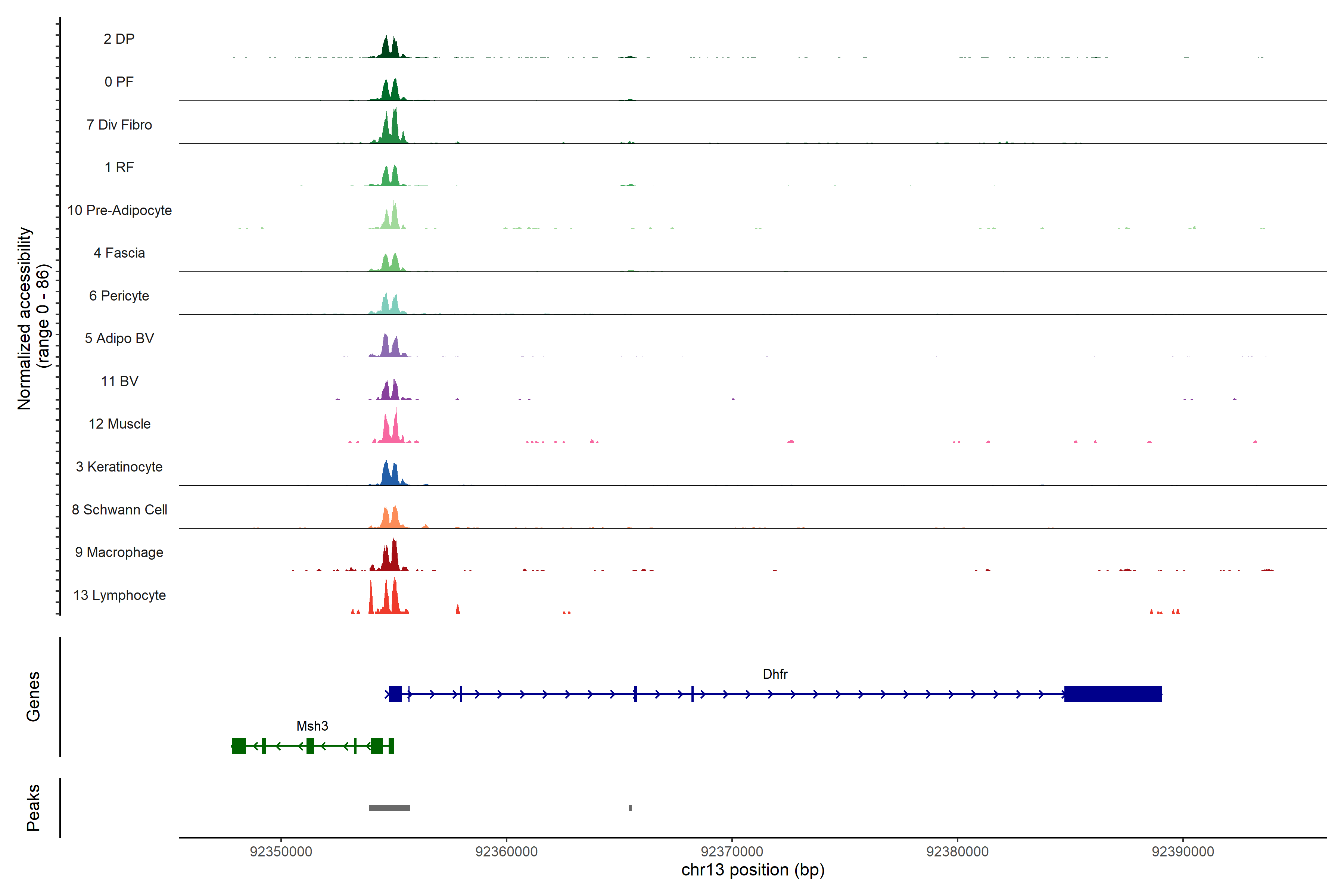
Task: Click the Dhfr first exon box
Action: 395,694
